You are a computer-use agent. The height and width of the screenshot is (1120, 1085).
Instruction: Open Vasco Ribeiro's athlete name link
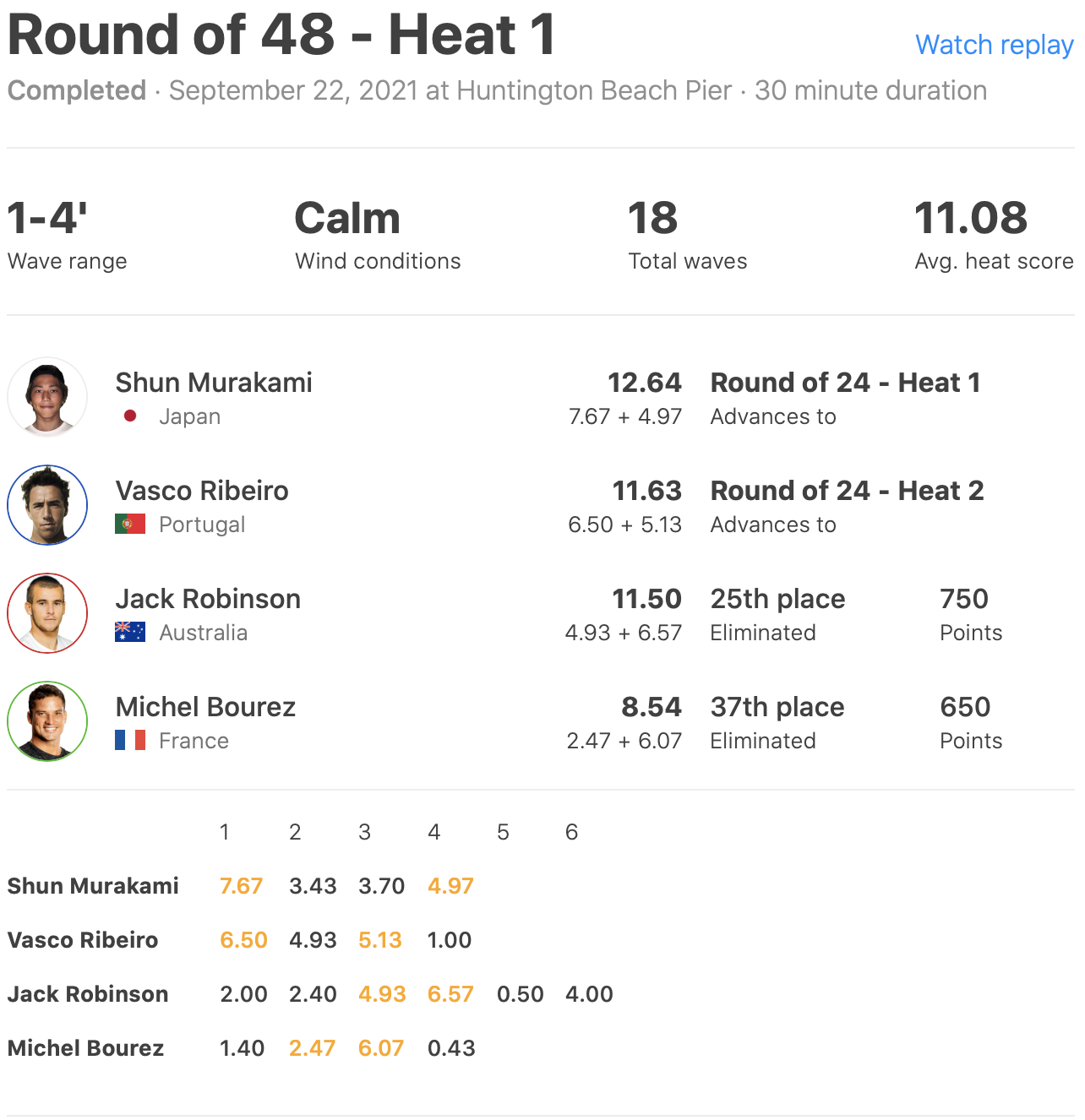202,491
